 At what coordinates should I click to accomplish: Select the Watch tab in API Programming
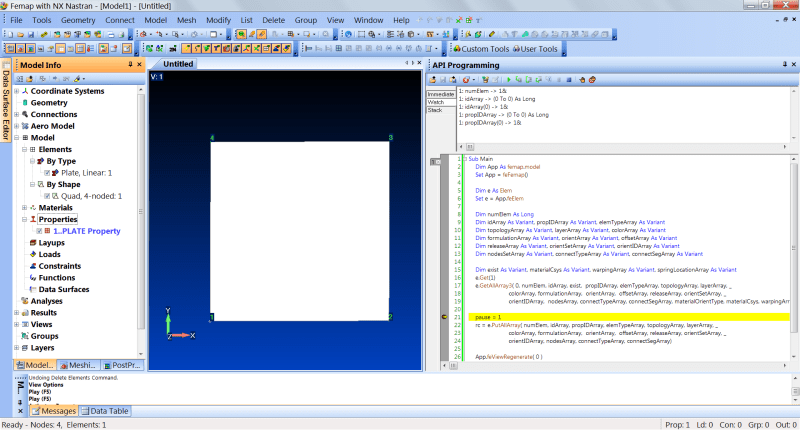[x=441, y=102]
